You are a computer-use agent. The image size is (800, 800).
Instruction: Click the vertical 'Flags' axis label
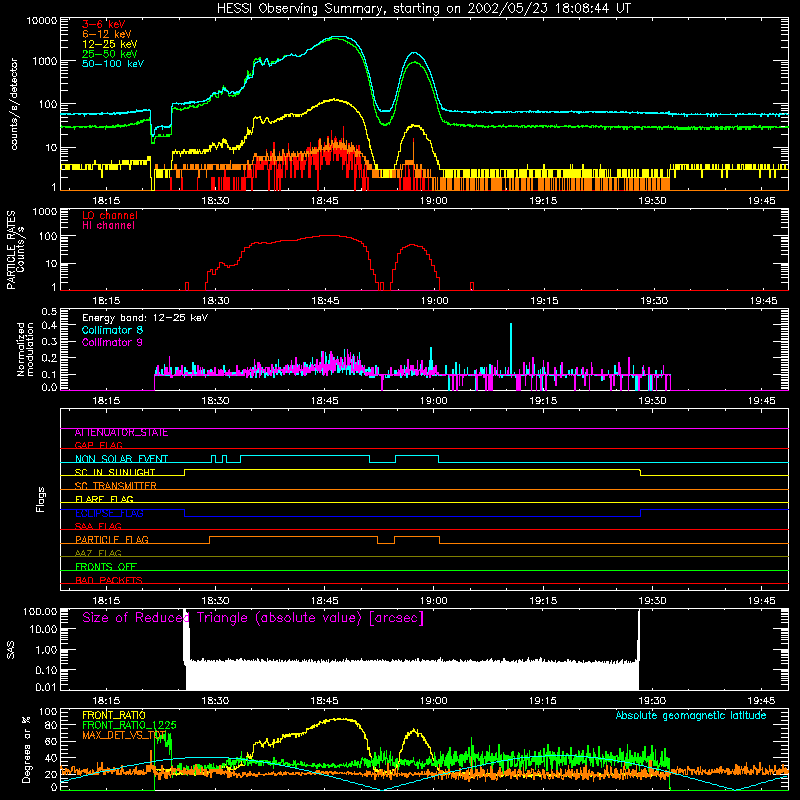[41, 499]
